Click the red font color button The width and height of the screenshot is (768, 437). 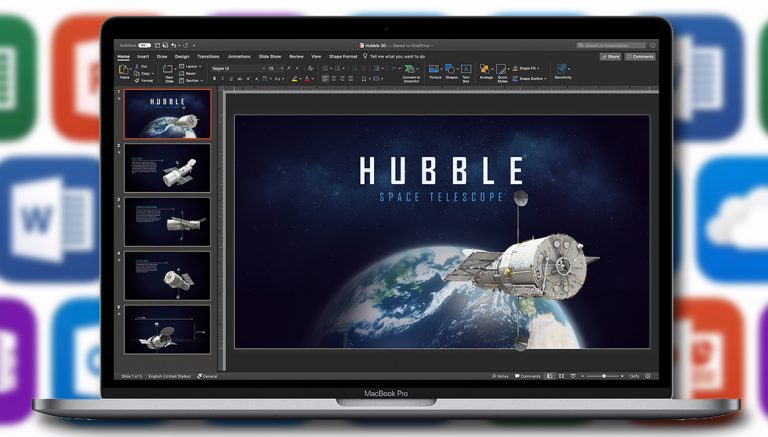tap(307, 78)
